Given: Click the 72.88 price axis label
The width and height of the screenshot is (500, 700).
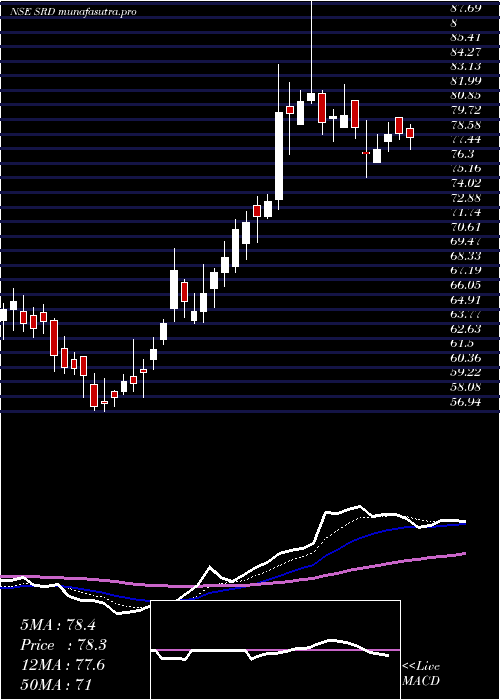Looking at the screenshot, I should (x=466, y=198).
